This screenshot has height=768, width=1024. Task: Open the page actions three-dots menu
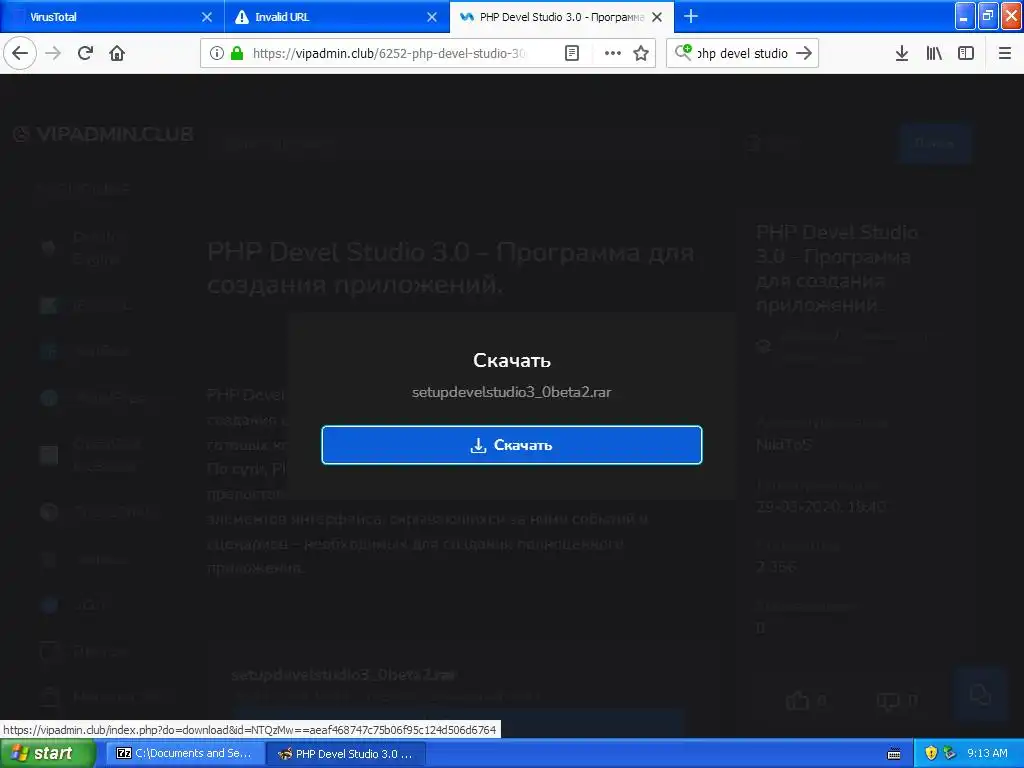pyautogui.click(x=613, y=53)
